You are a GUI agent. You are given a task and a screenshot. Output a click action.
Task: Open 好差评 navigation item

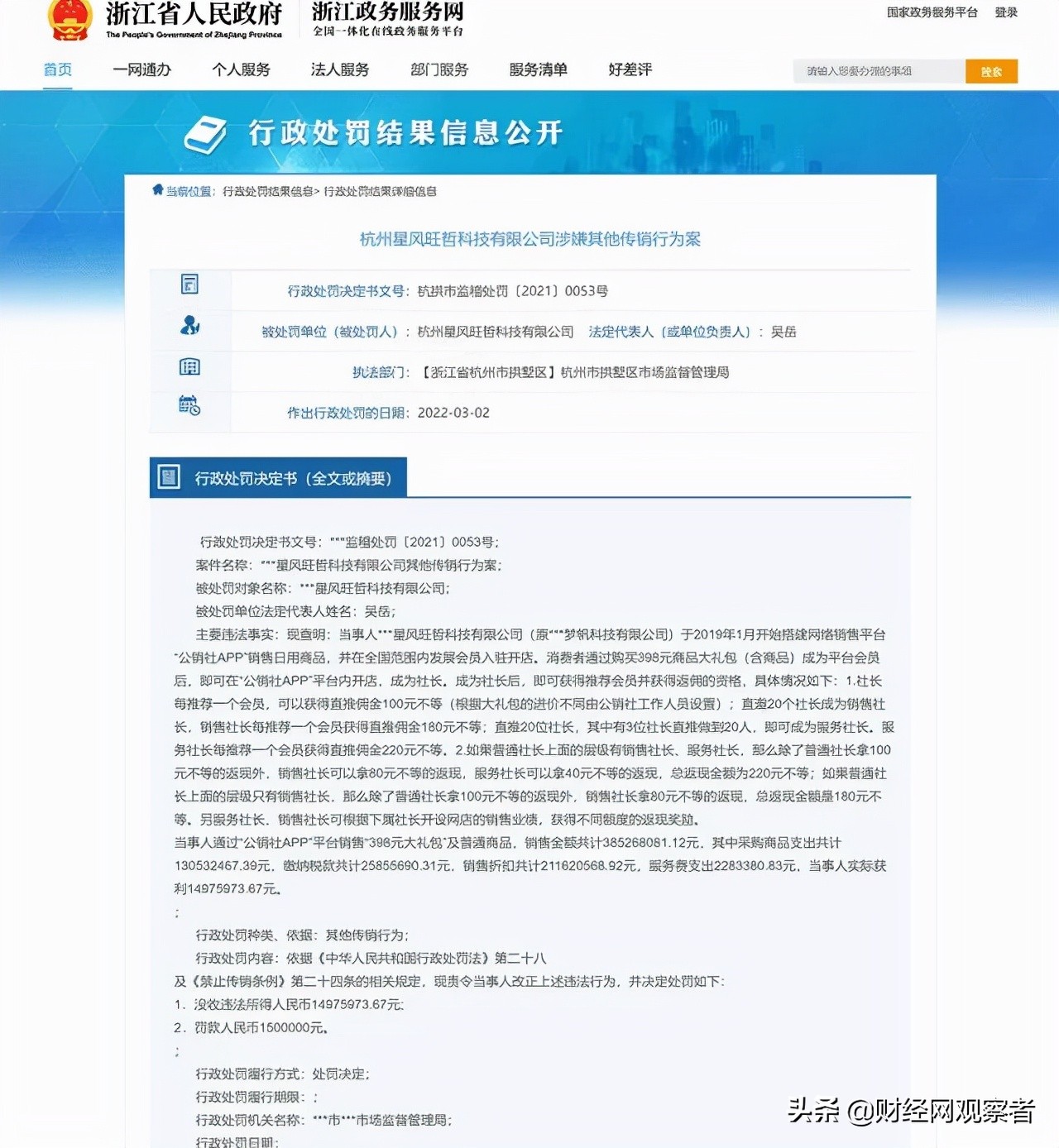click(x=630, y=69)
